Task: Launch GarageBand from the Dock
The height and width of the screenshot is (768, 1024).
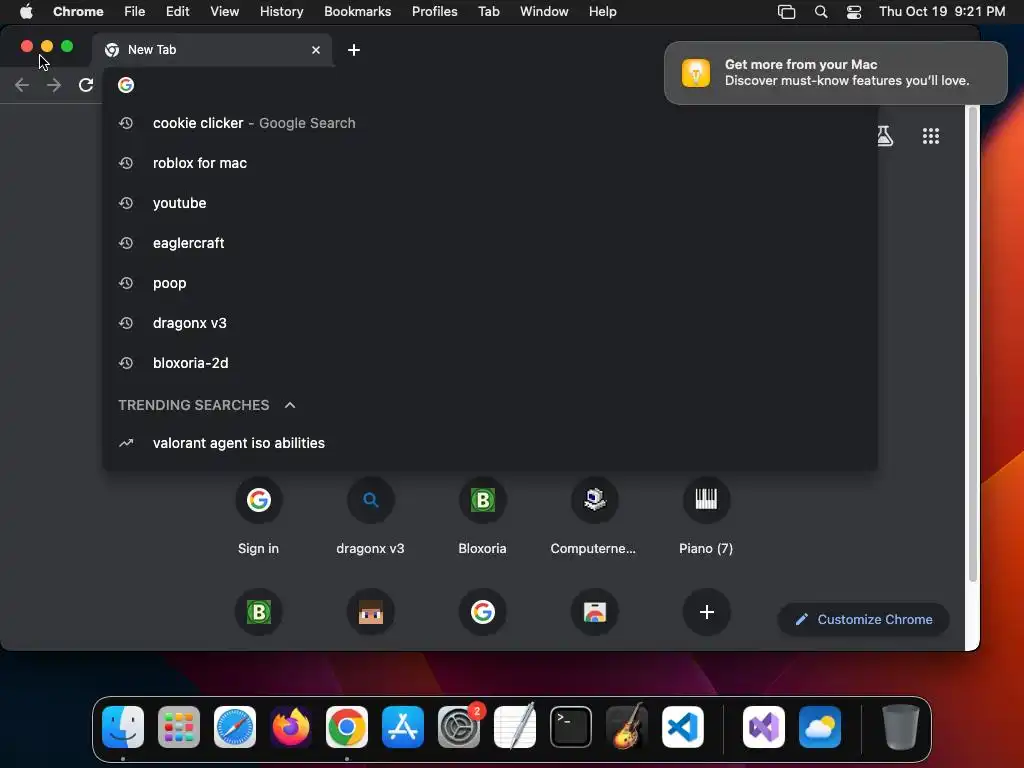Action: coord(627,727)
